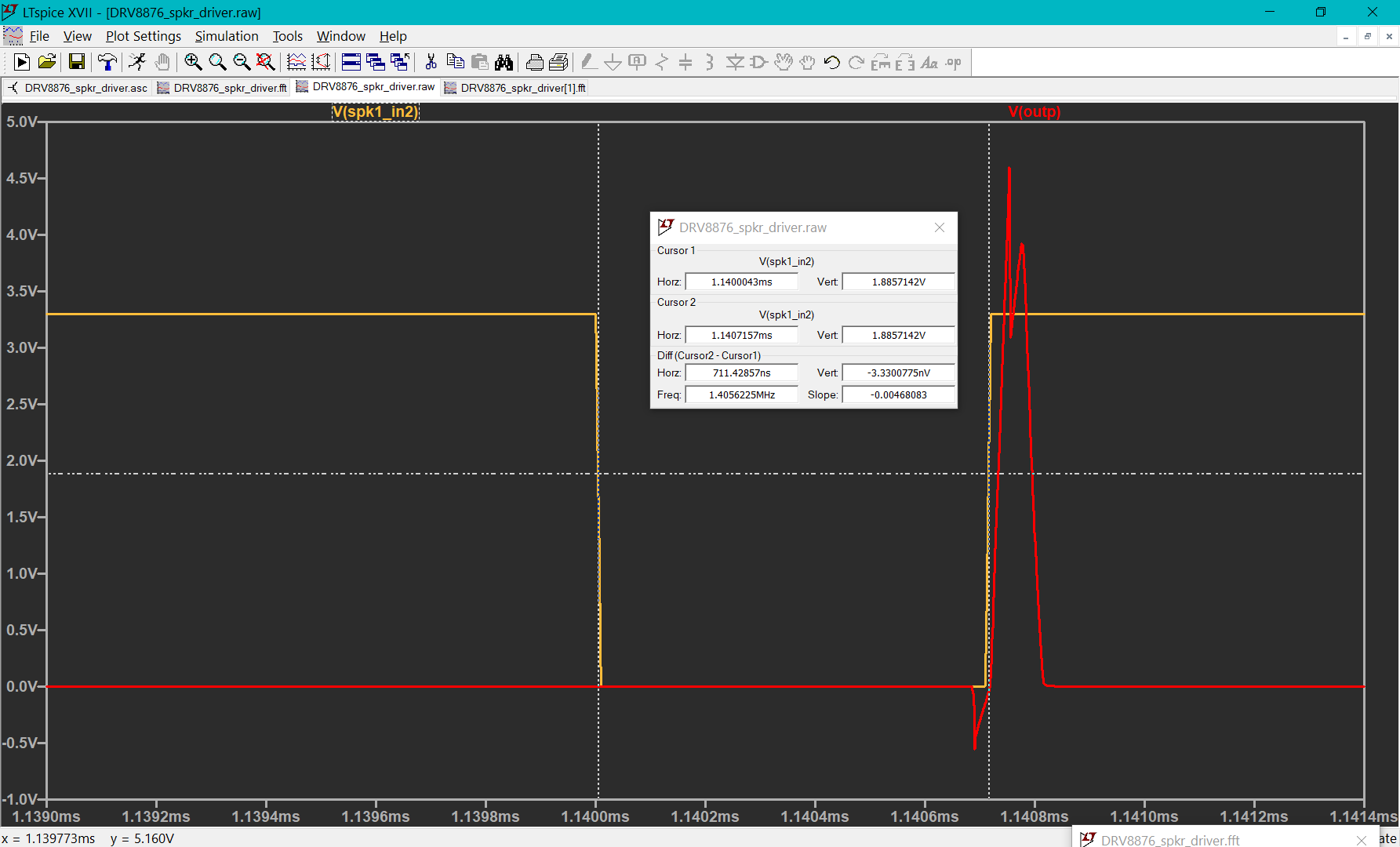This screenshot has height=847, width=1400.
Task: Select the zoom in magnifier tool
Action: [x=193, y=62]
